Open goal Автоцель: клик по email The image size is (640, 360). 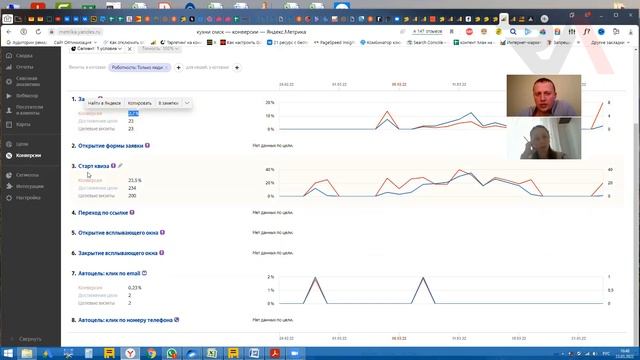[109, 273]
